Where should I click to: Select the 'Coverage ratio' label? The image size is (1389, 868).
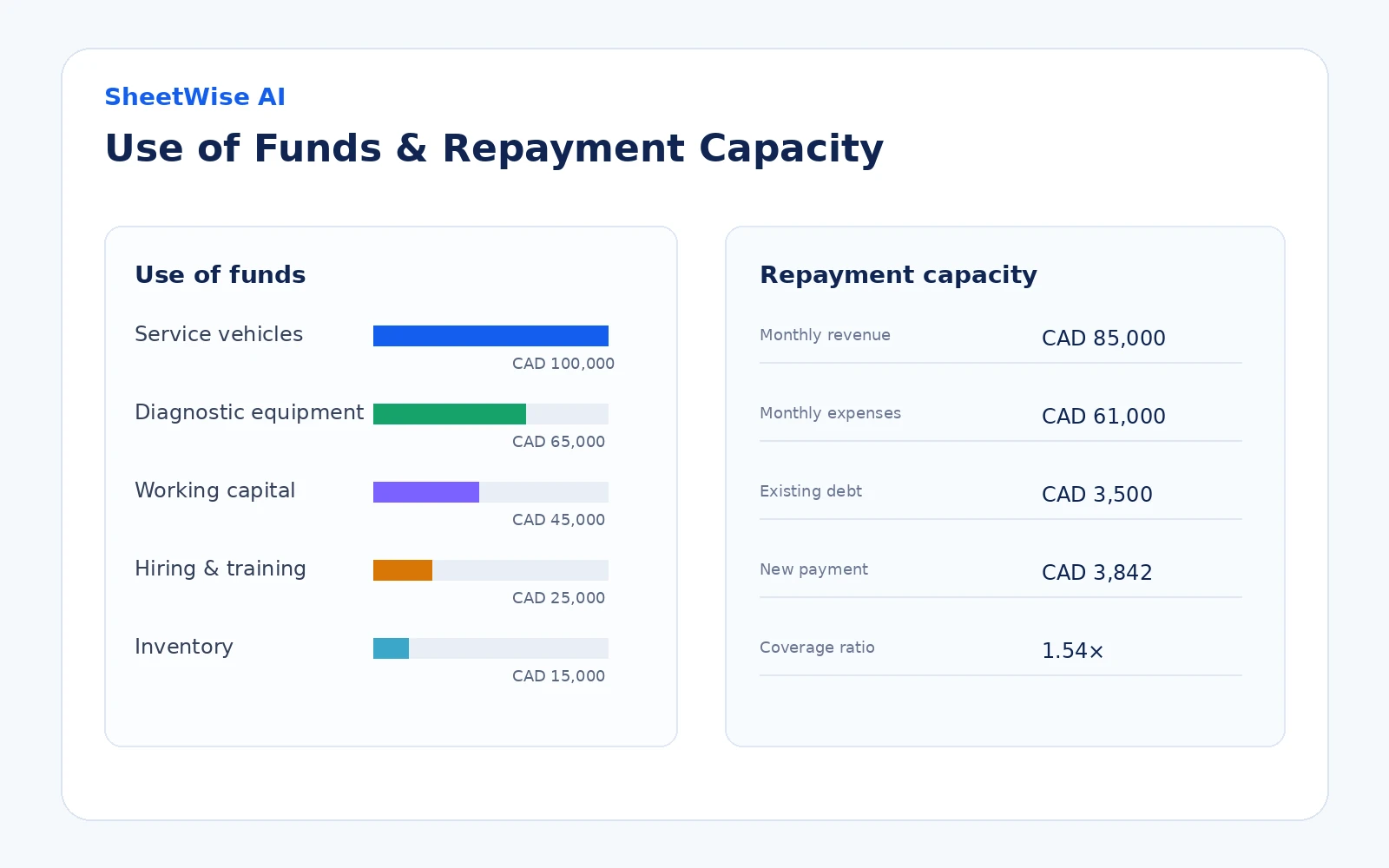coord(817,648)
